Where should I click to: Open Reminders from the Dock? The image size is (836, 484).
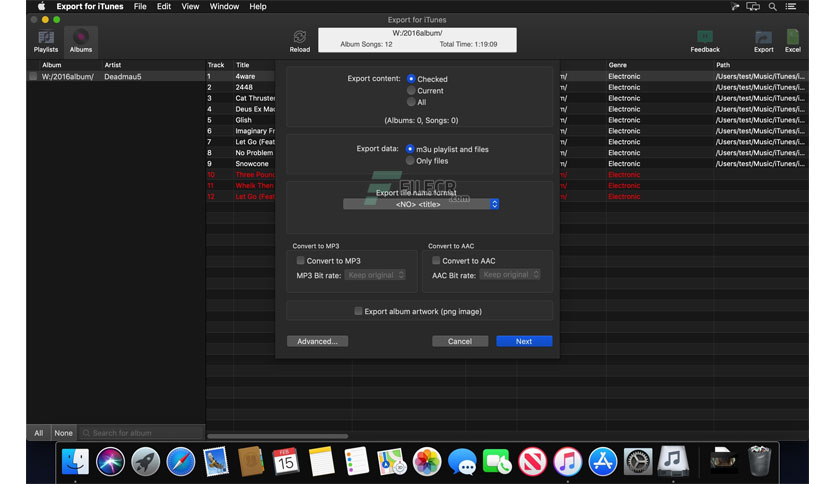(x=357, y=461)
